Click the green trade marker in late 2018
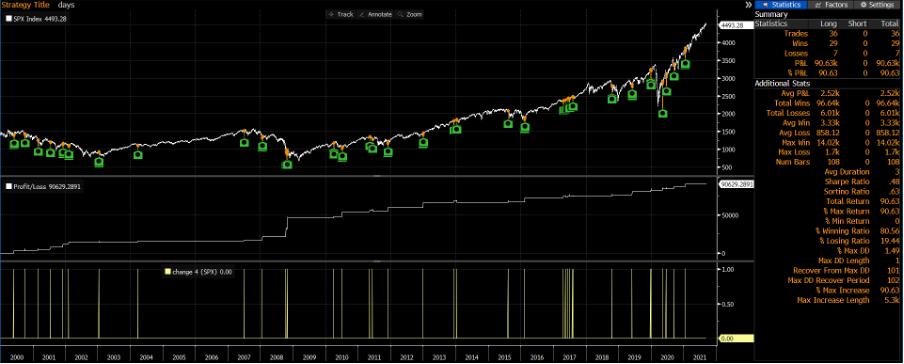Image resolution: width=904 pixels, height=364 pixels. [x=612, y=99]
